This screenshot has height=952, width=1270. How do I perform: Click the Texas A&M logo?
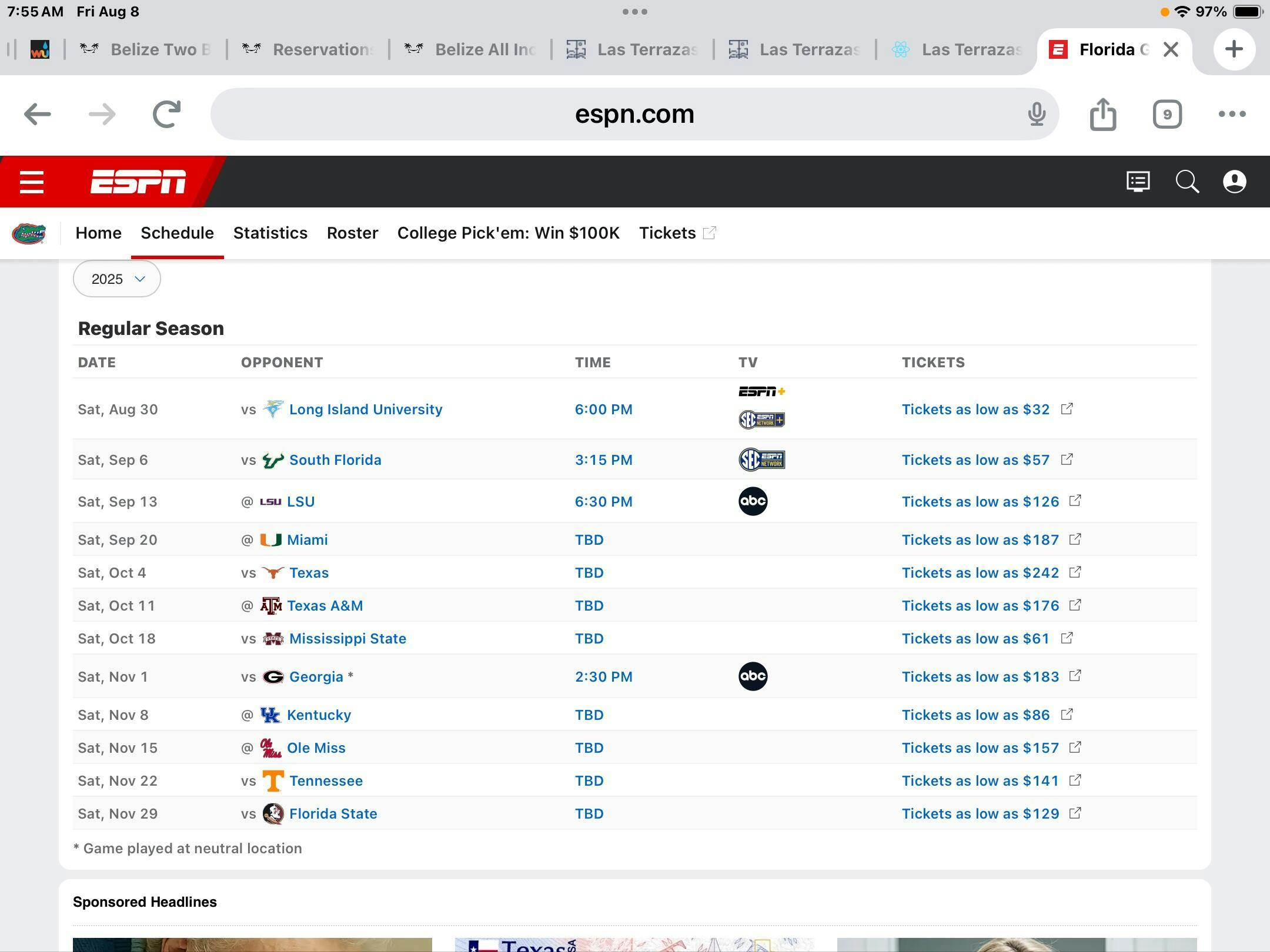click(270, 606)
